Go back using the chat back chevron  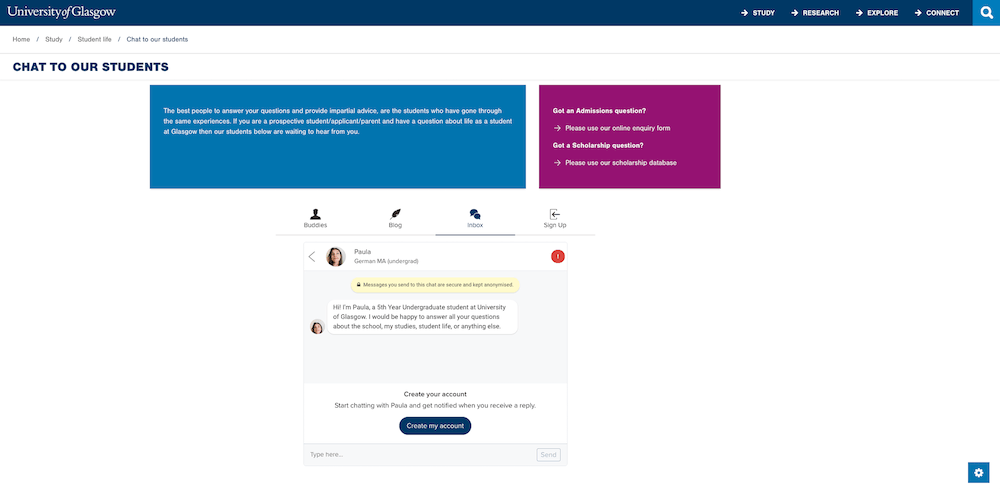click(x=312, y=256)
